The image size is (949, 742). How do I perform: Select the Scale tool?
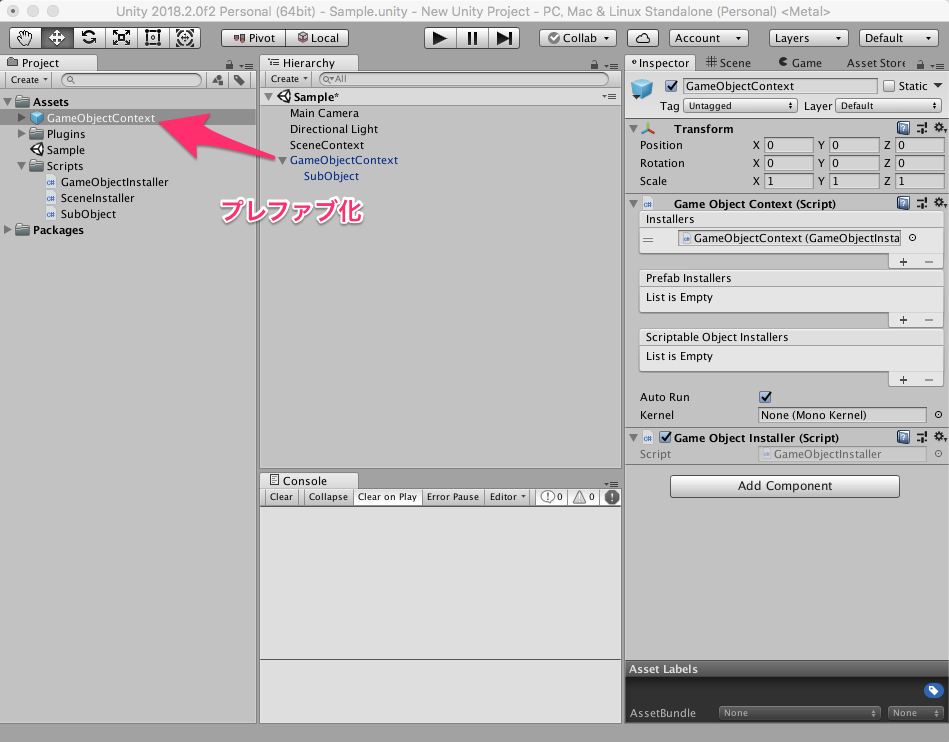point(121,38)
